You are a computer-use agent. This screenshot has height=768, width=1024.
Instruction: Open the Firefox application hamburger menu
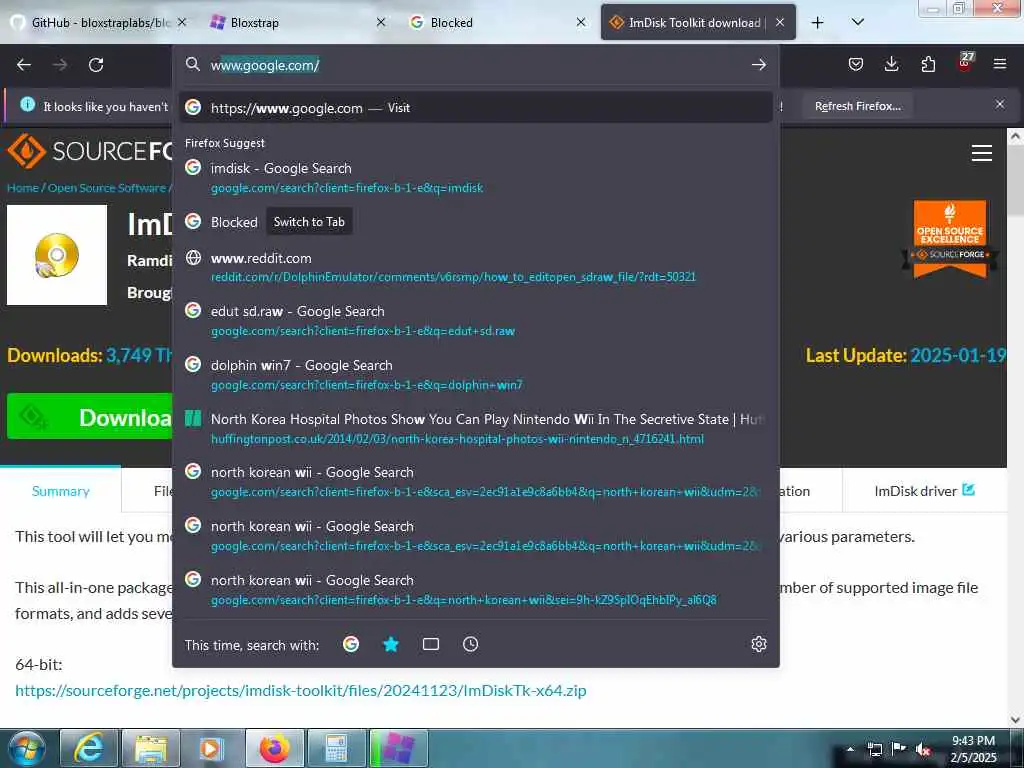[1000, 64]
